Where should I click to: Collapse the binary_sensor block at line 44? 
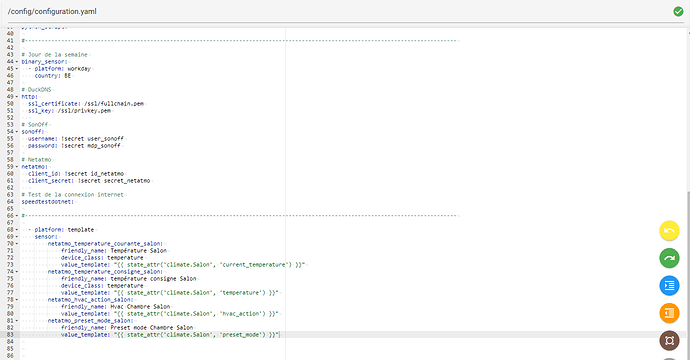coord(17,62)
